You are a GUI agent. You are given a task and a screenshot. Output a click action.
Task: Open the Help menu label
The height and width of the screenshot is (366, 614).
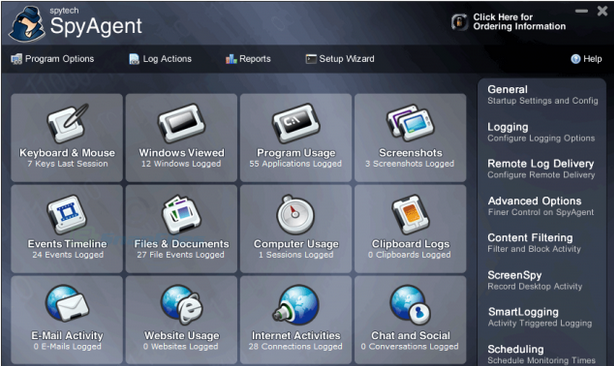tap(592, 59)
